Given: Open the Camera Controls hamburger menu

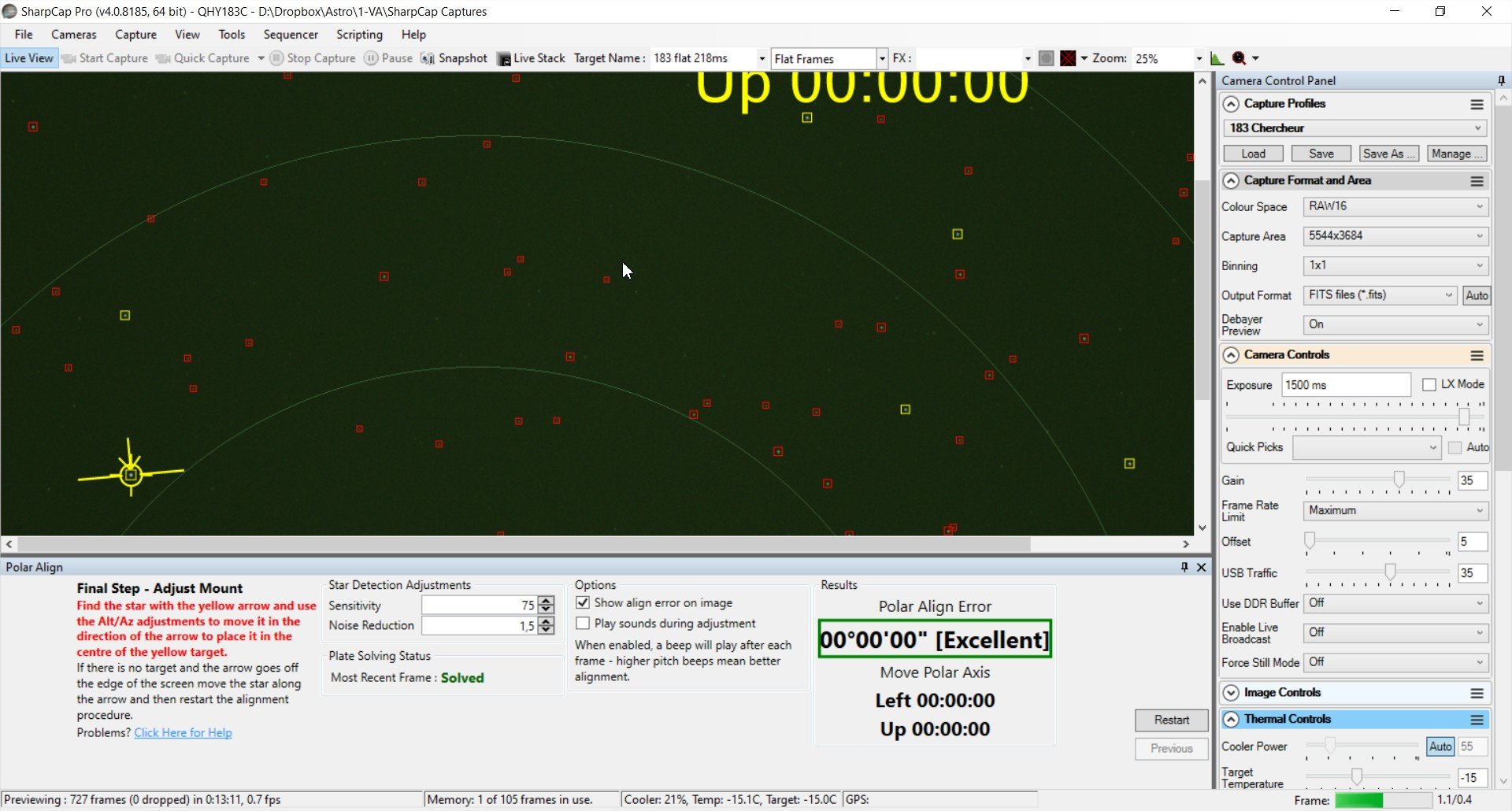Looking at the screenshot, I should click(1477, 355).
